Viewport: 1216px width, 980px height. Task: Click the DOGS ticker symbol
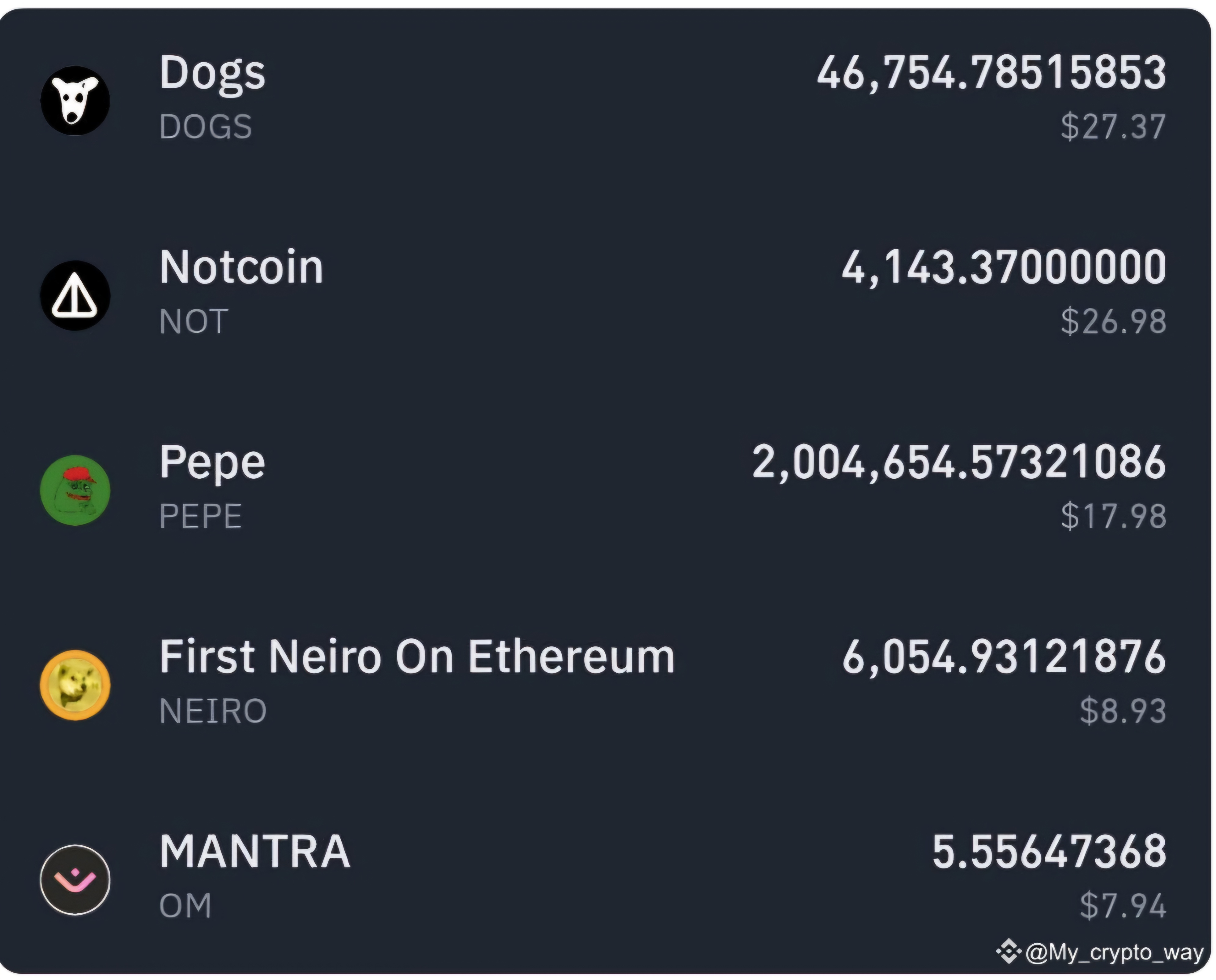(x=206, y=126)
